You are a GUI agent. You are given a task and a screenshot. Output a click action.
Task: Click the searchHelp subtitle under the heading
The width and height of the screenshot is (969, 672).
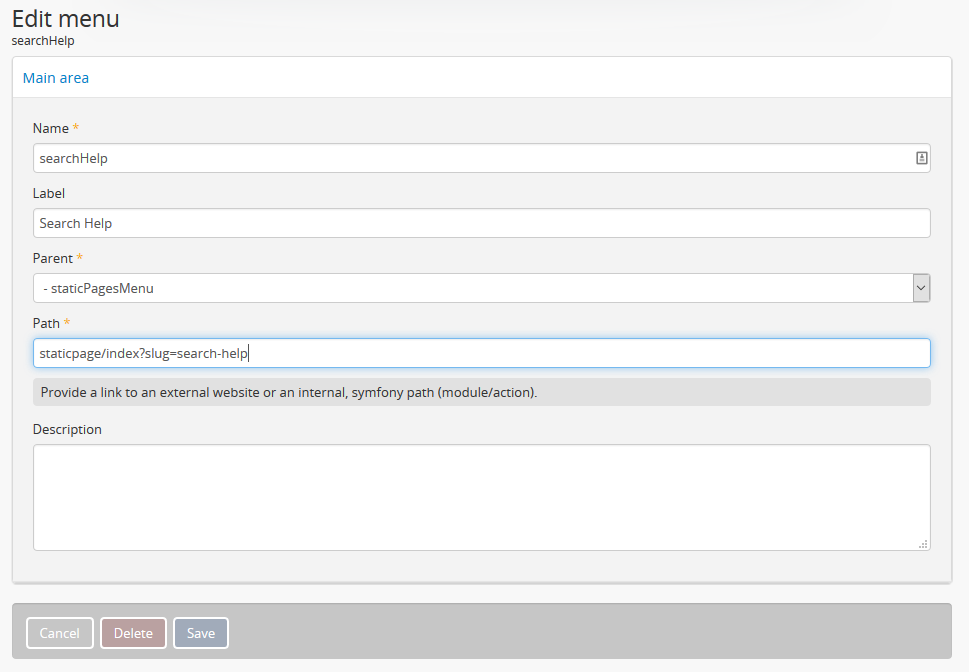[43, 41]
